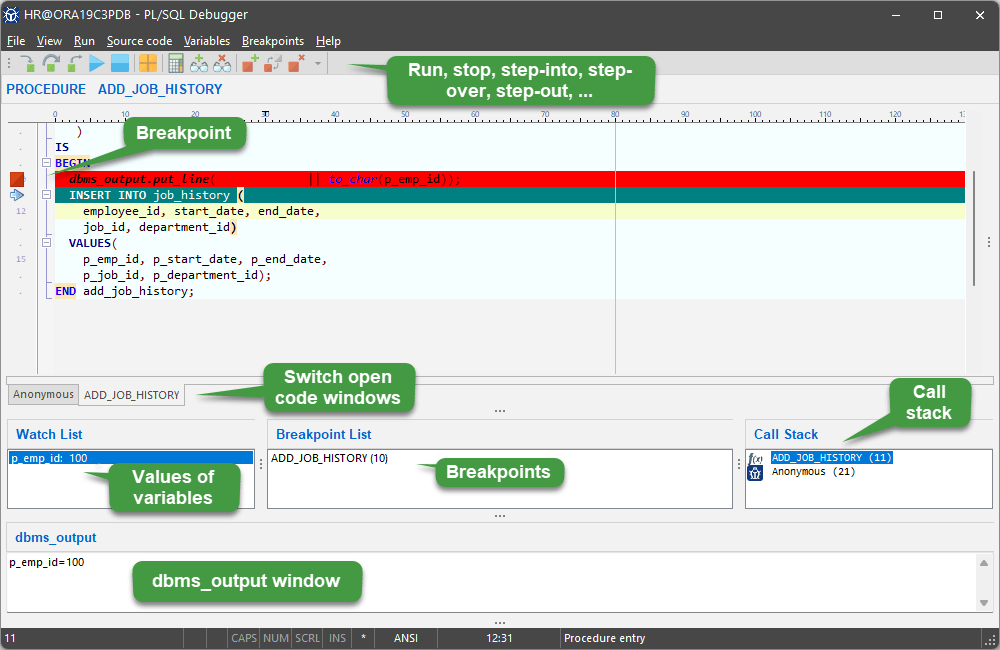1000x650 pixels.
Task: Toggle the SCRL indicator in the status bar
Action: pos(307,638)
